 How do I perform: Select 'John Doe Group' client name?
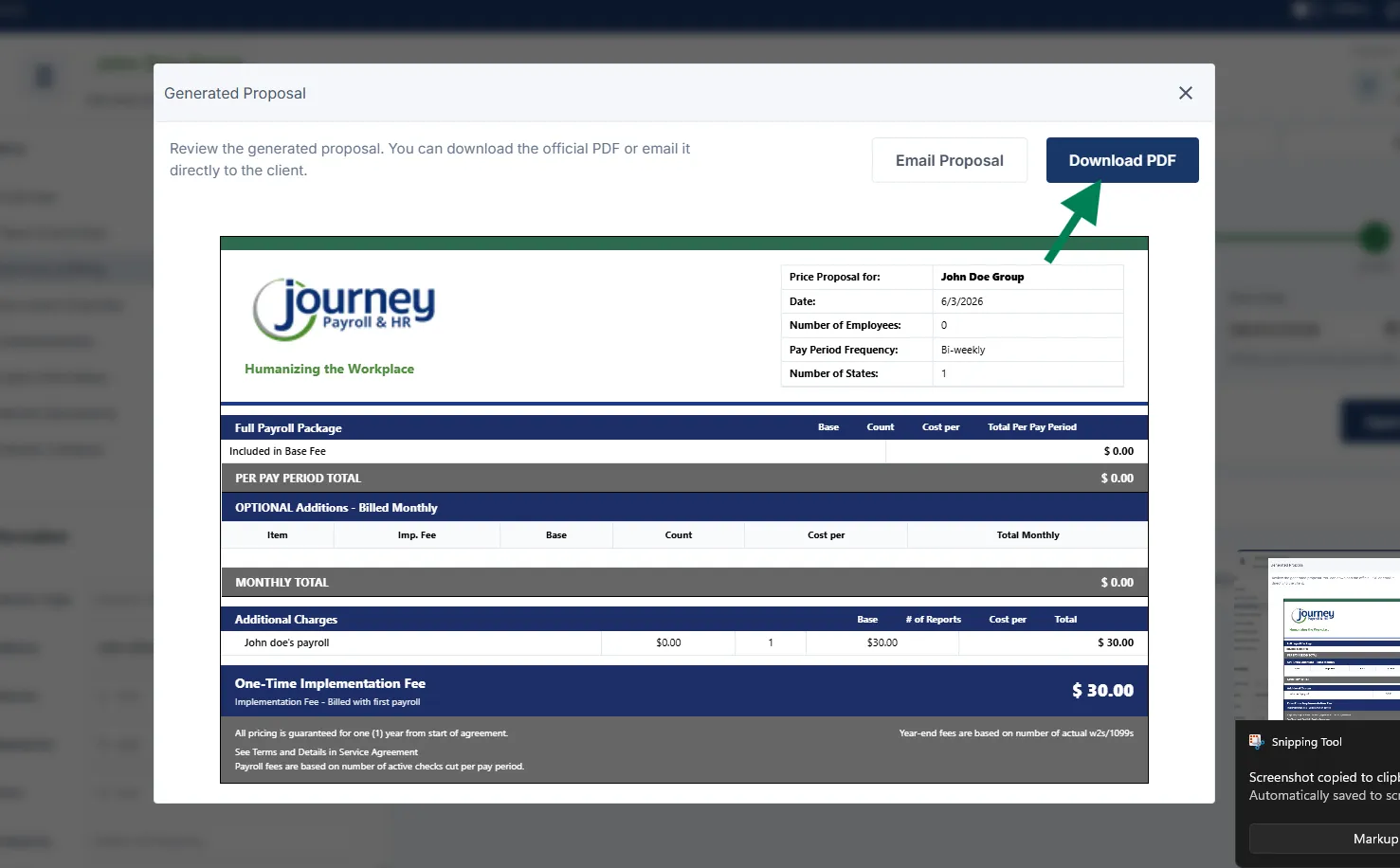click(982, 277)
